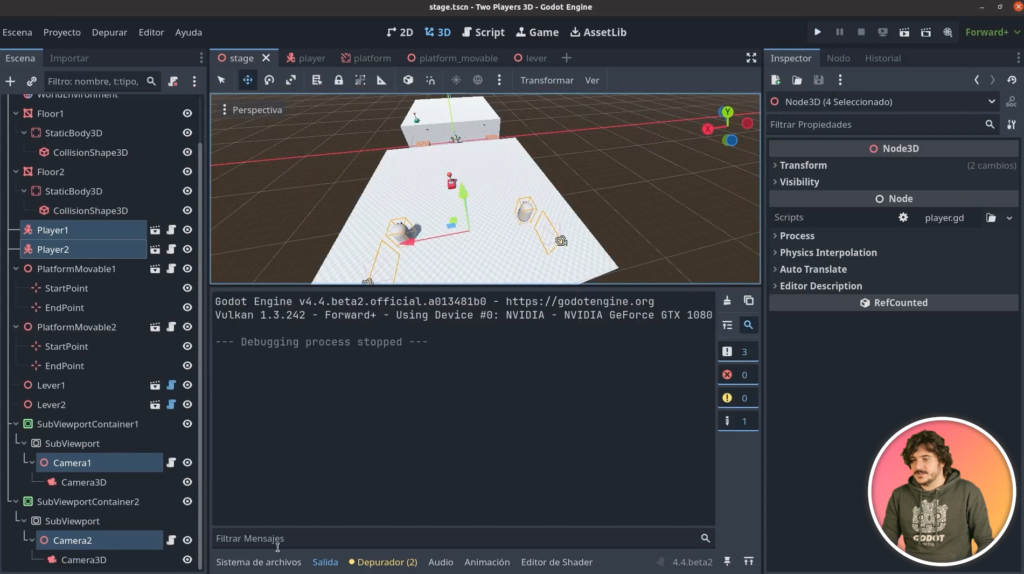Image resolution: width=1024 pixels, height=574 pixels.
Task: Select the Move mode tool
Action: tap(248, 80)
